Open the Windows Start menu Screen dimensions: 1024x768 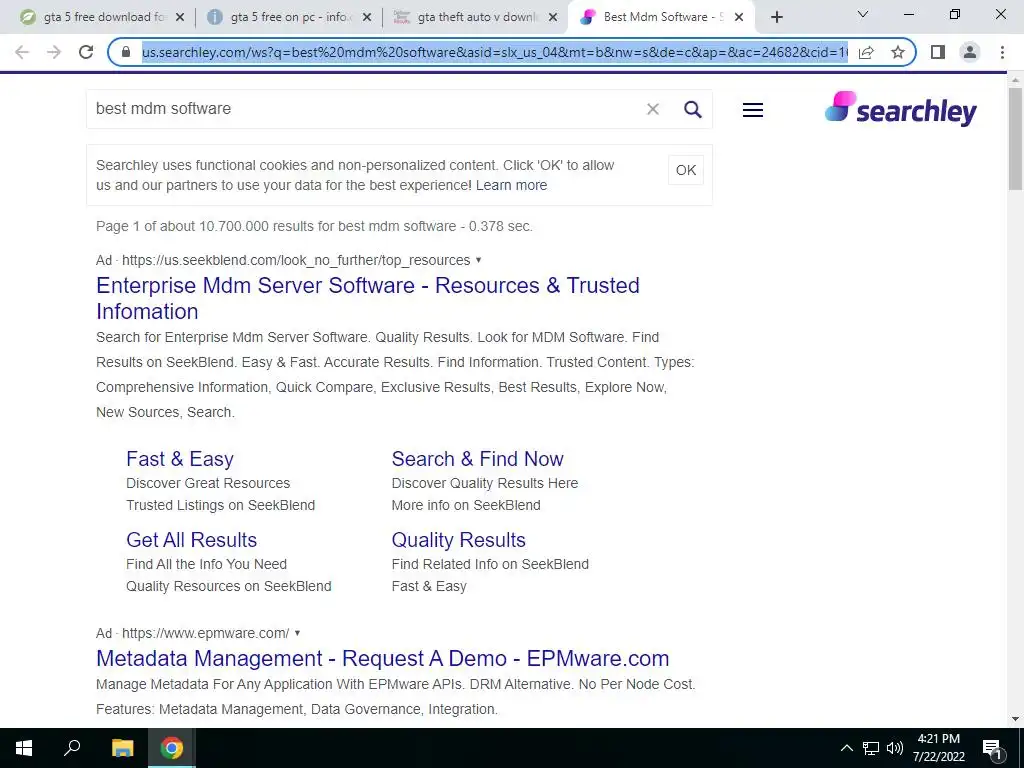click(24, 748)
